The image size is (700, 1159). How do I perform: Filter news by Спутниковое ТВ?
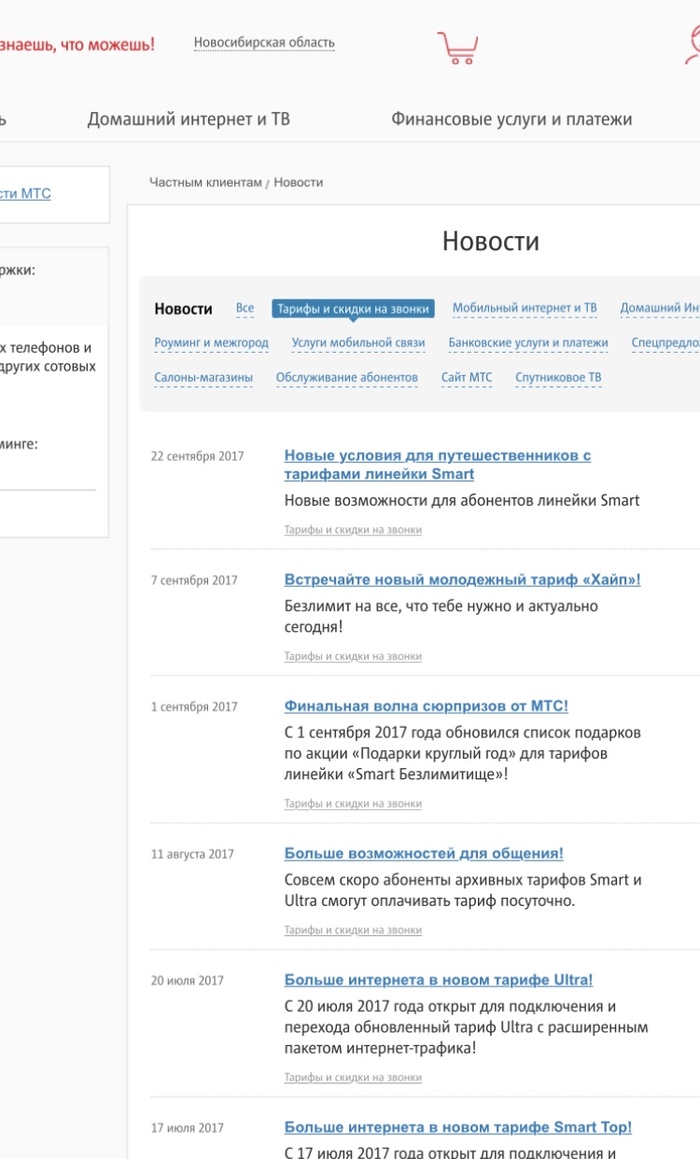[558, 378]
